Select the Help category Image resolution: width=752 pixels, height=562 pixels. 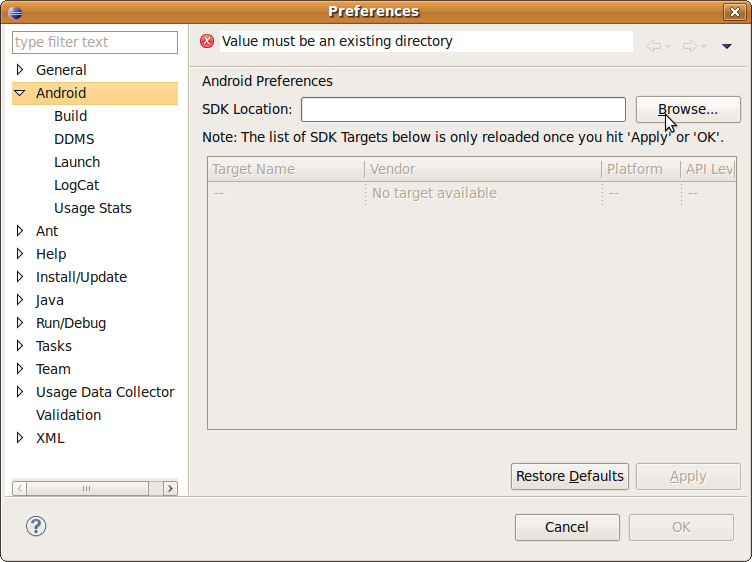pyautogui.click(x=51, y=254)
